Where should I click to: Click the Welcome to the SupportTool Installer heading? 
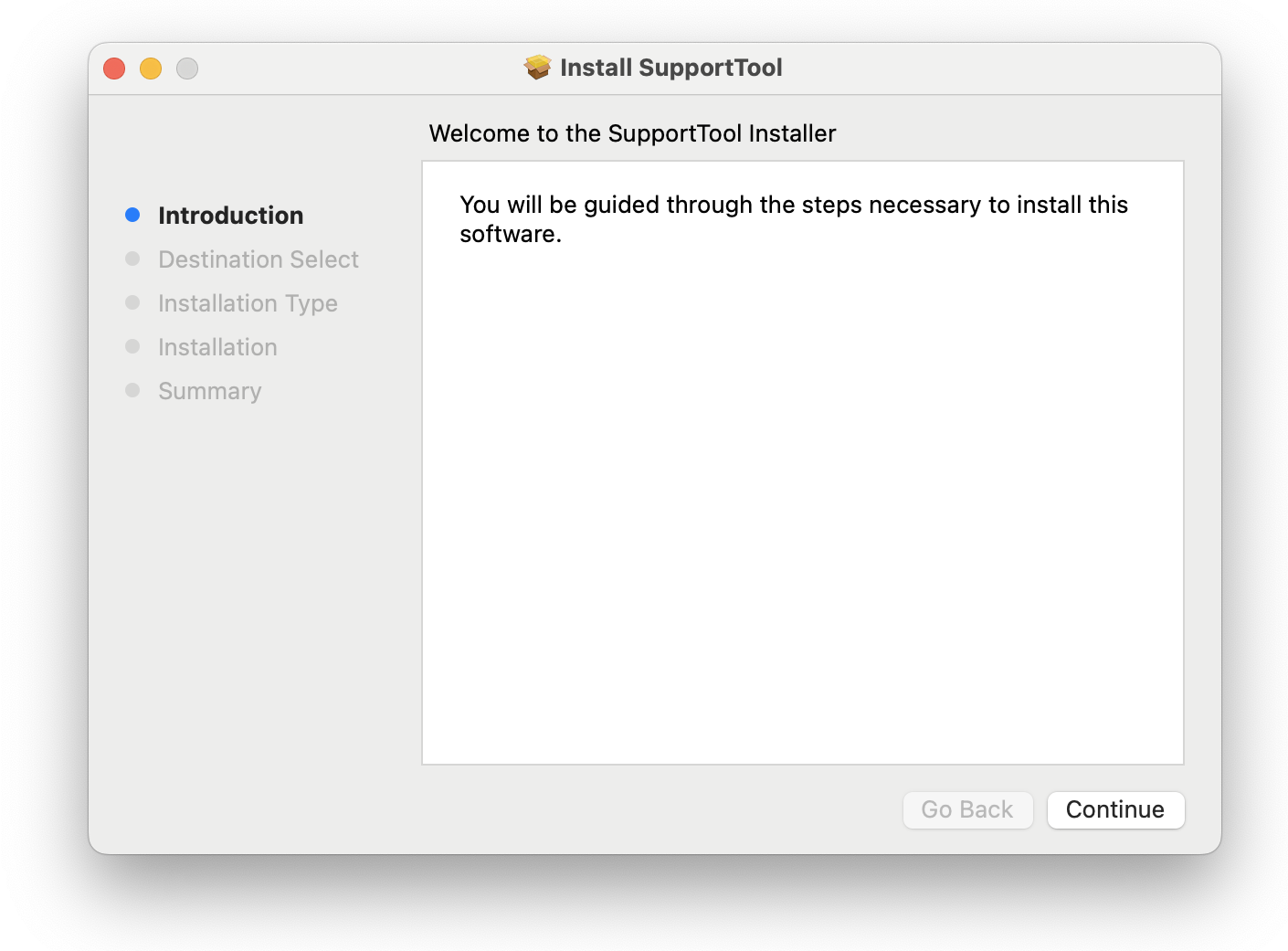coord(632,133)
